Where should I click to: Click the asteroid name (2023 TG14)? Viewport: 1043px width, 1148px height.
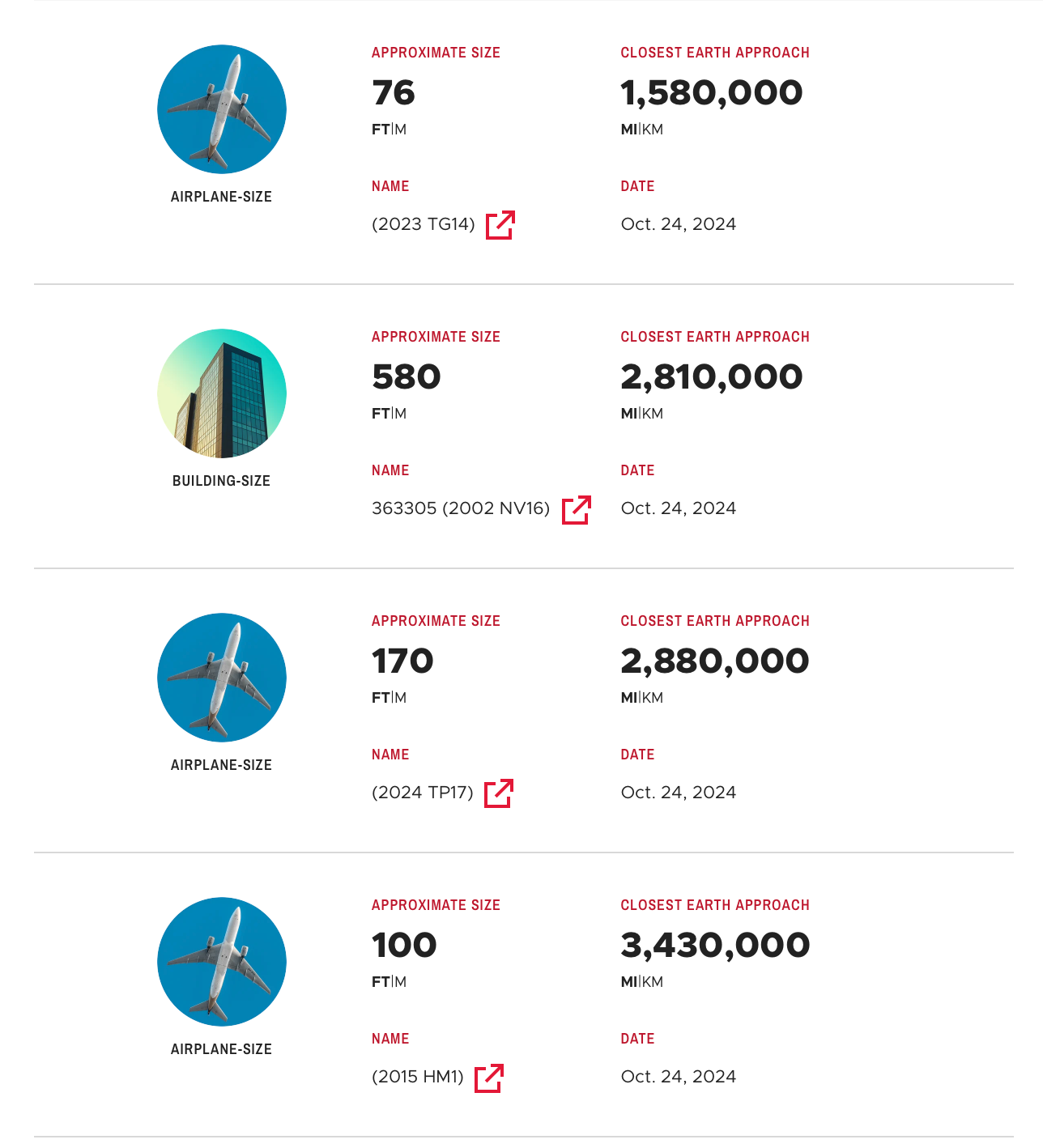[x=423, y=224]
